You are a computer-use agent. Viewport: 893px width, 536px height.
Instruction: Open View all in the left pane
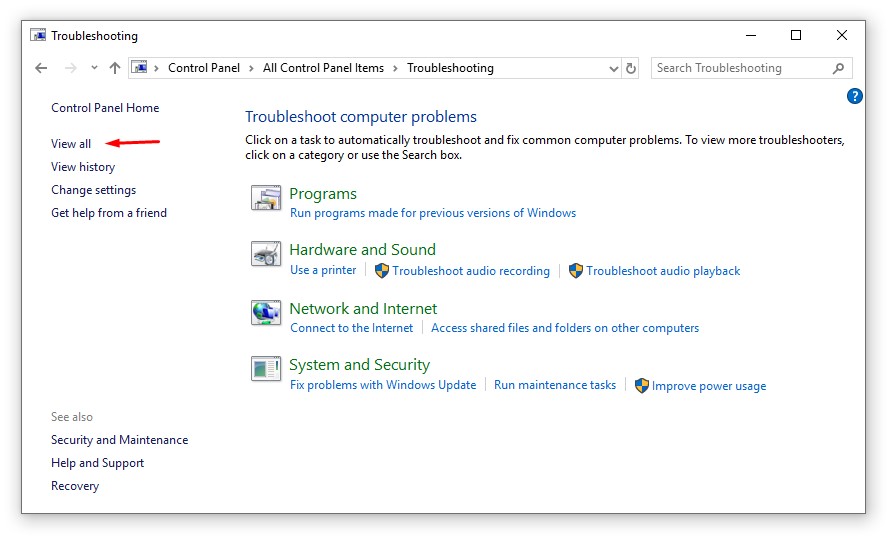coord(71,144)
